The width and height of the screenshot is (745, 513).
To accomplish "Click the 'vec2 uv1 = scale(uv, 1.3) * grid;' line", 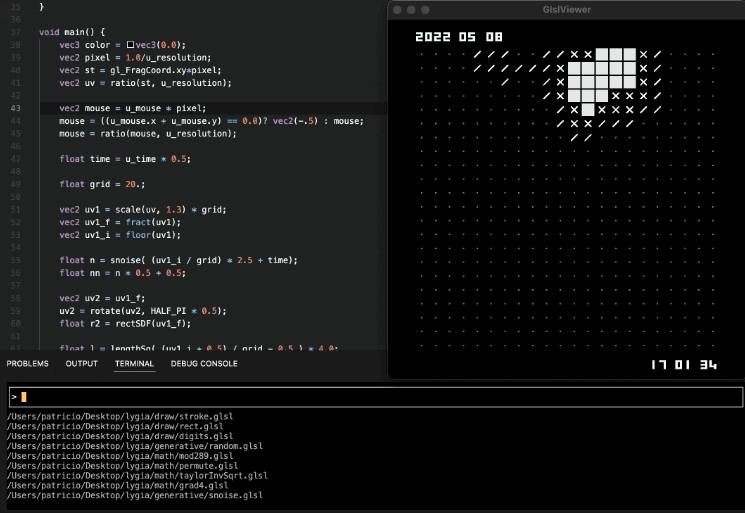I will (x=143, y=209).
